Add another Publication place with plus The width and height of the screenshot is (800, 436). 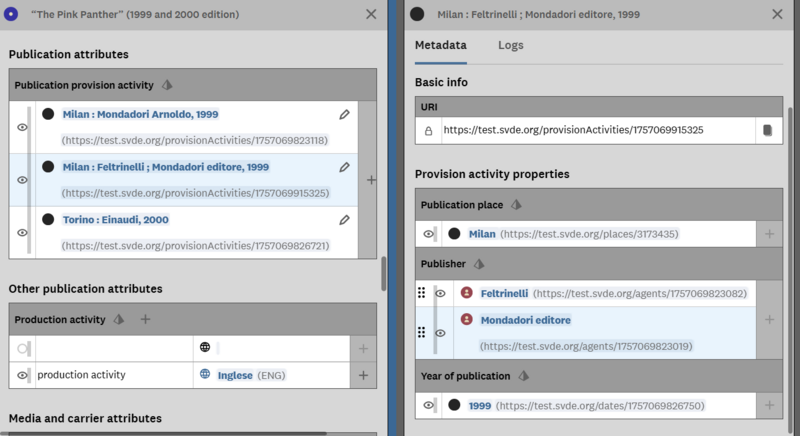769,234
